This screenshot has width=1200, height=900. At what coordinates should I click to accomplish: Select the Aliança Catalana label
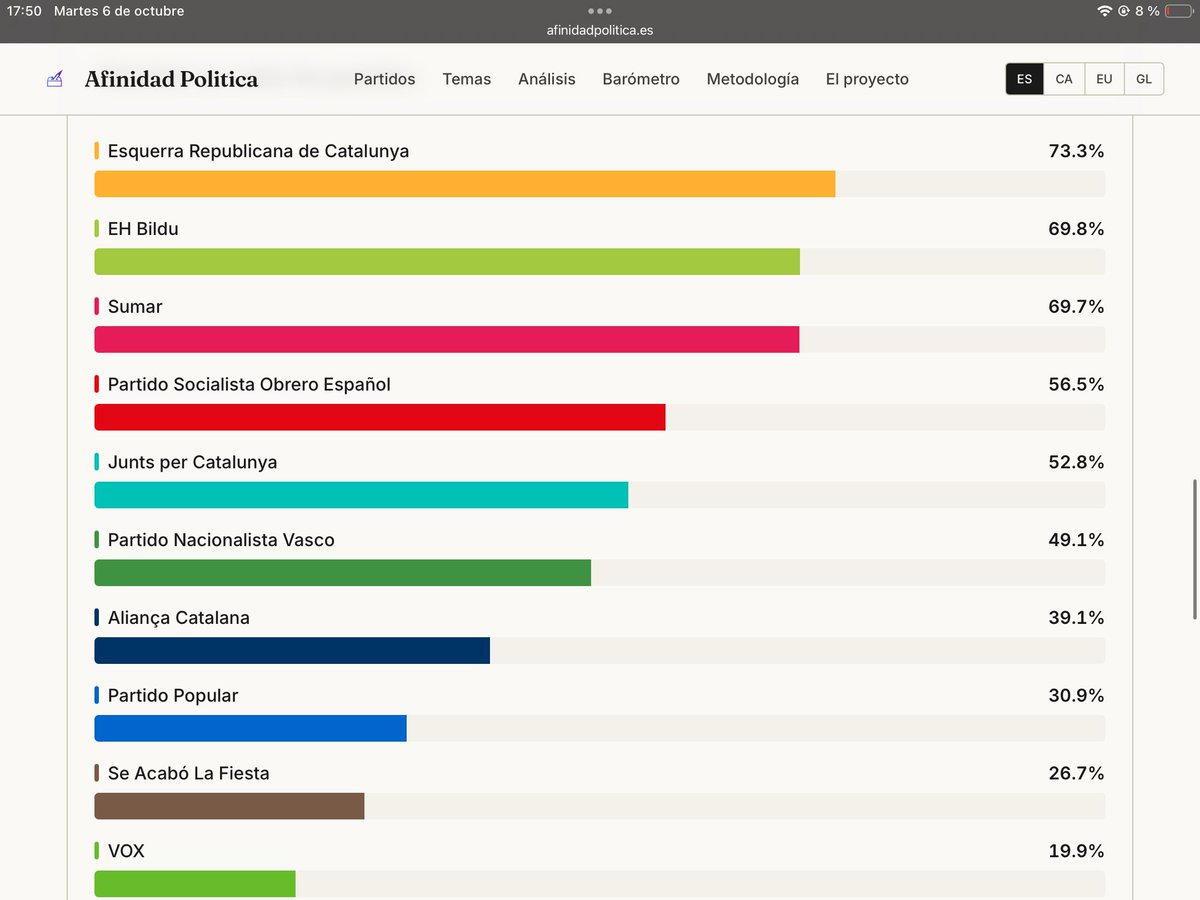point(179,618)
